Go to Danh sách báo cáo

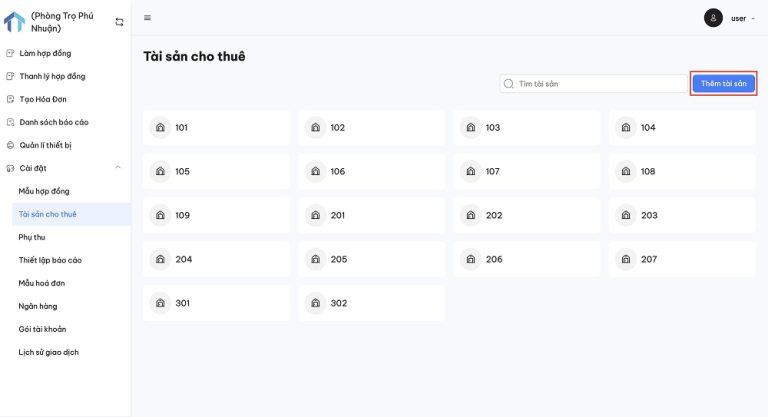click(54, 122)
